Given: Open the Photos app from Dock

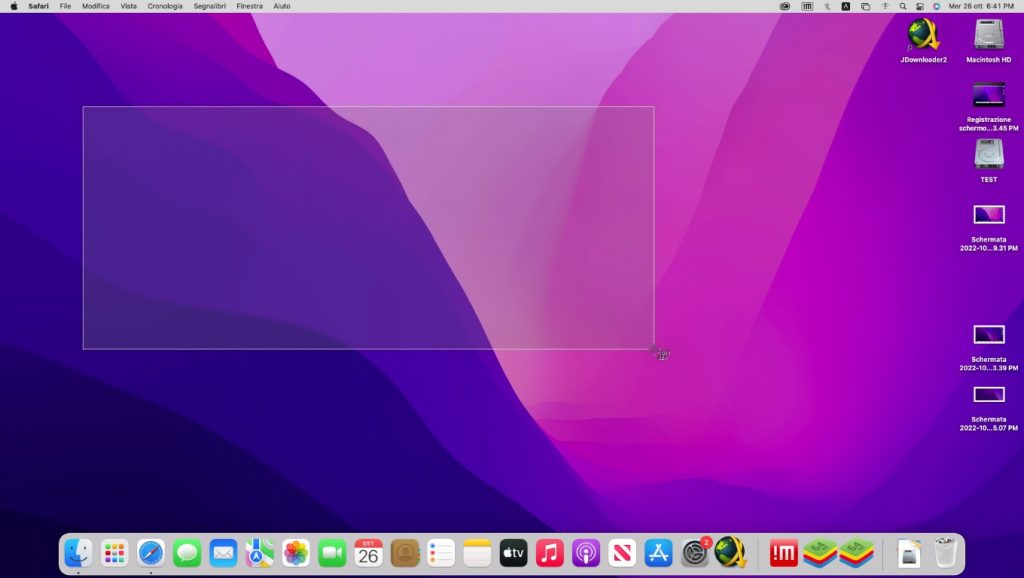Looking at the screenshot, I should click(x=296, y=552).
